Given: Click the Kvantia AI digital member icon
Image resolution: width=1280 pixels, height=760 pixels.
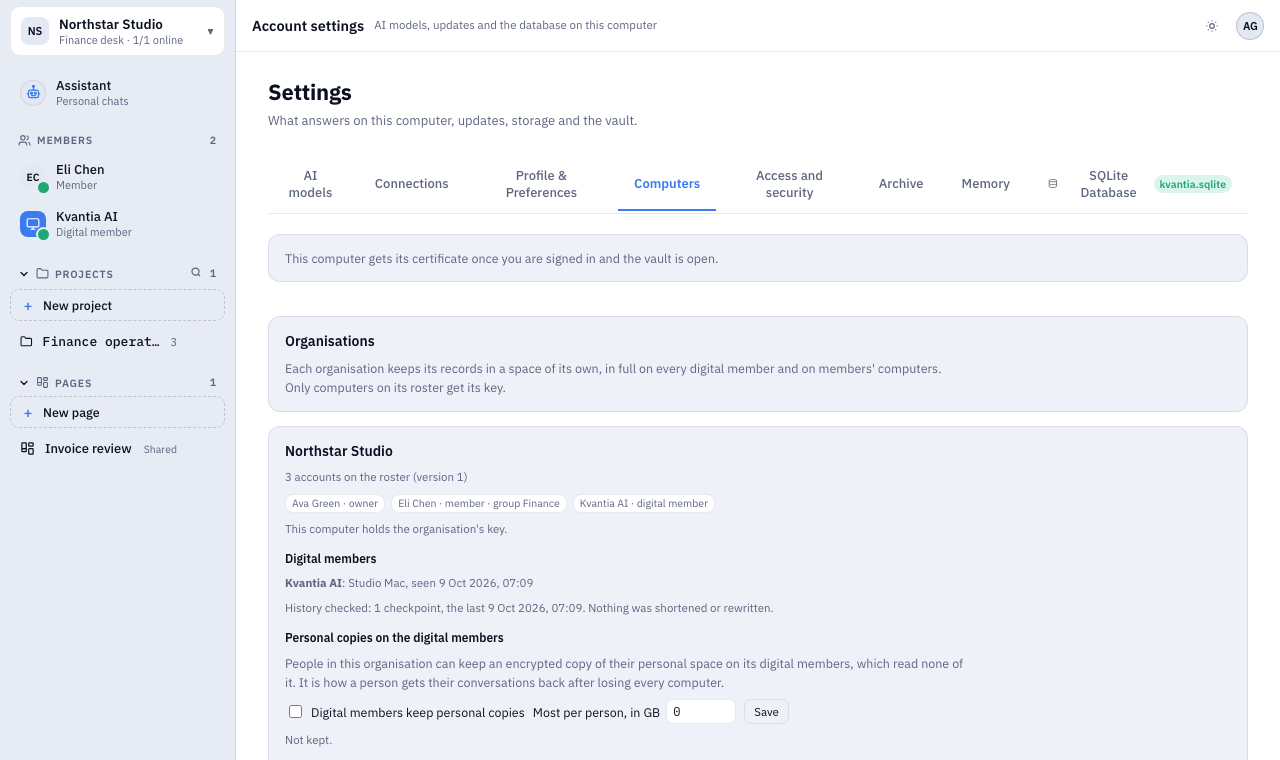Looking at the screenshot, I should [33, 224].
